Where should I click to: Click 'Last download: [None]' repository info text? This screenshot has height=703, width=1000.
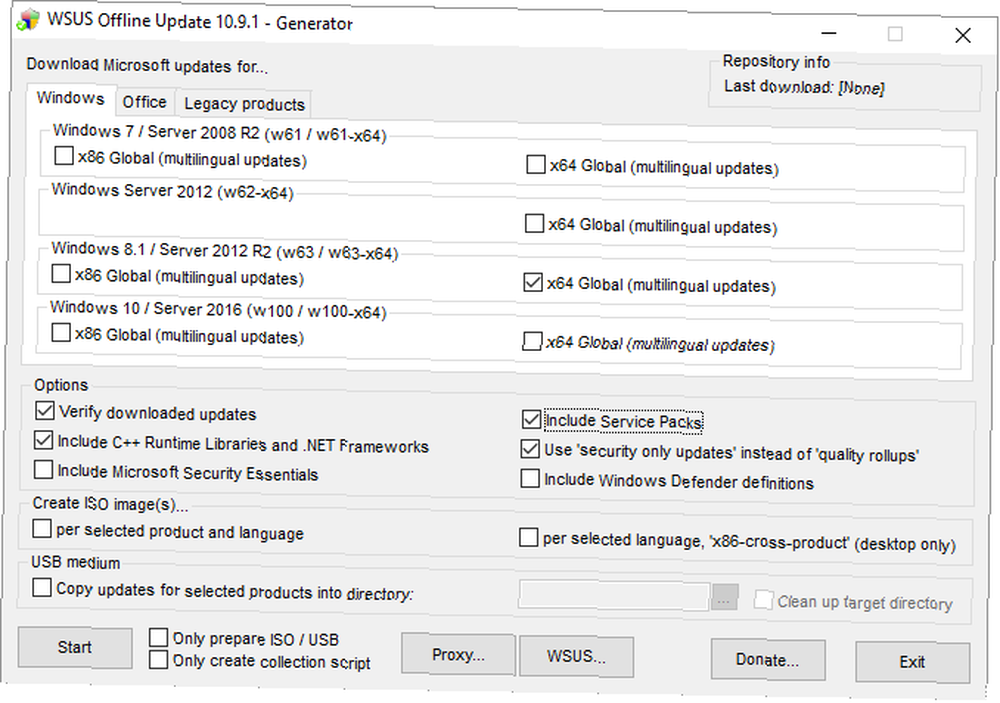(x=804, y=87)
